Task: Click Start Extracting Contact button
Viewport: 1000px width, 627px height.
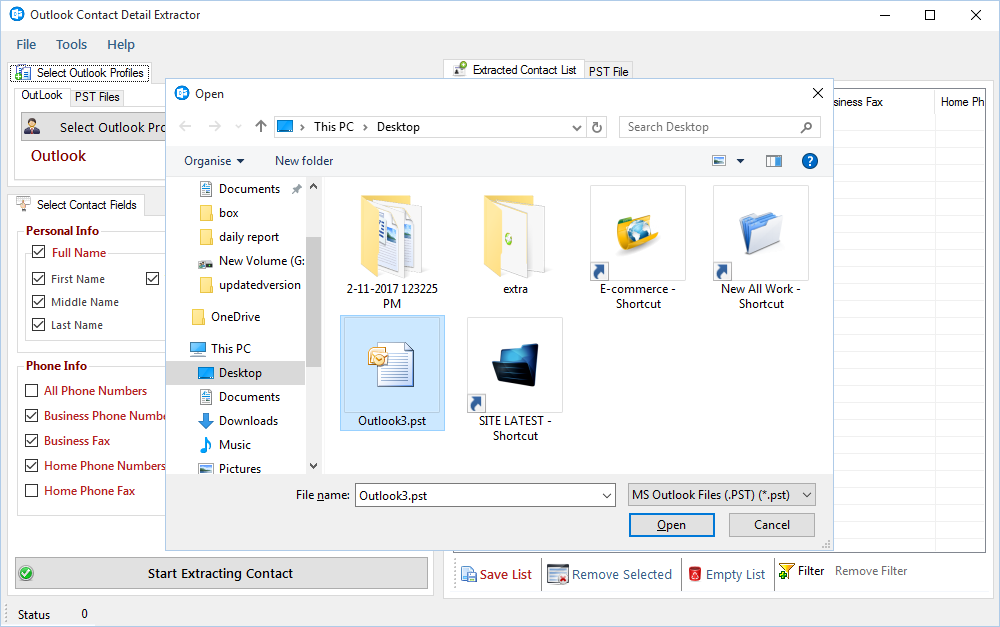Action: 221,573
